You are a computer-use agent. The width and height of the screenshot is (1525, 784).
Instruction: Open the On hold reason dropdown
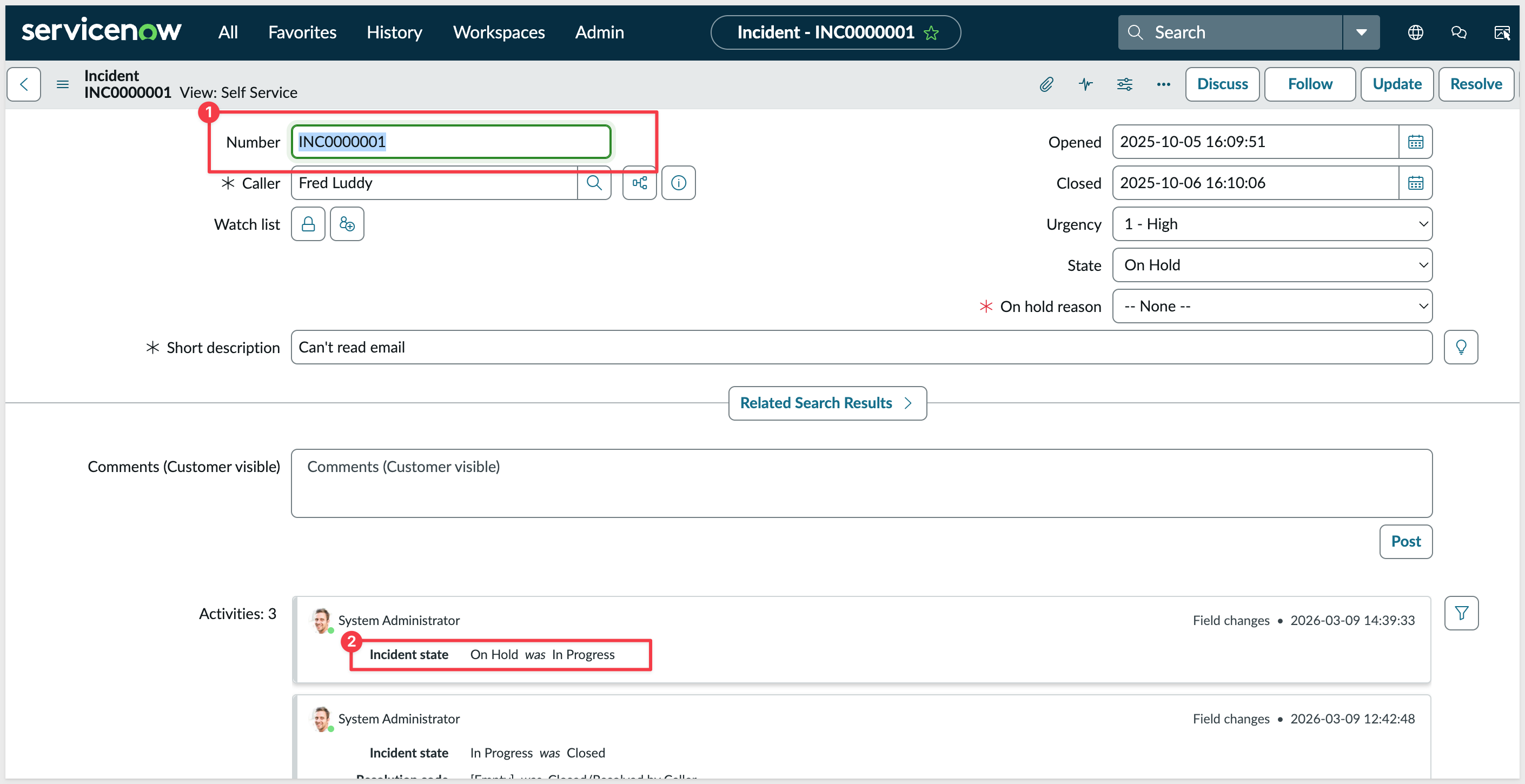[x=1271, y=307]
